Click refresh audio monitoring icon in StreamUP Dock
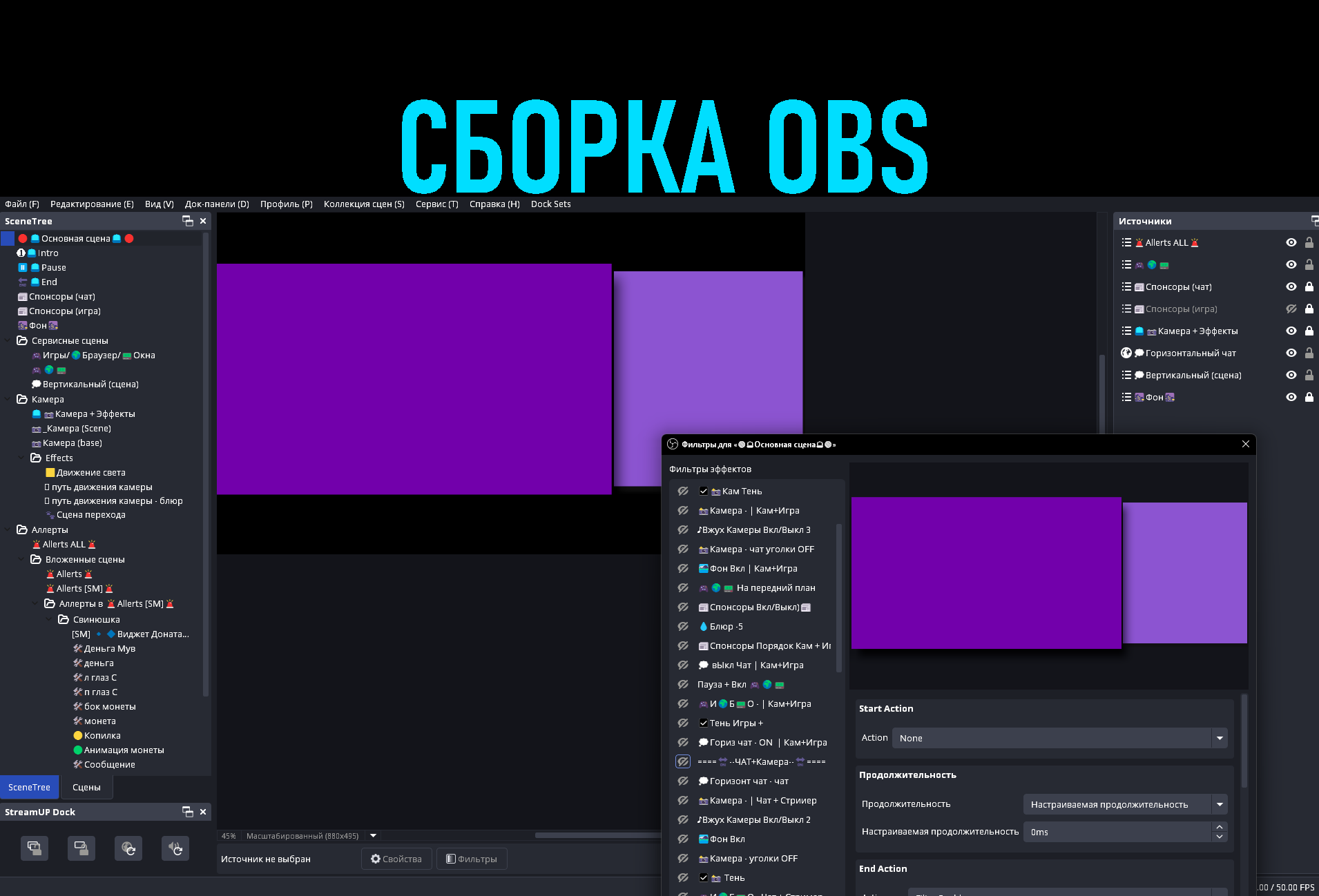 click(175, 848)
